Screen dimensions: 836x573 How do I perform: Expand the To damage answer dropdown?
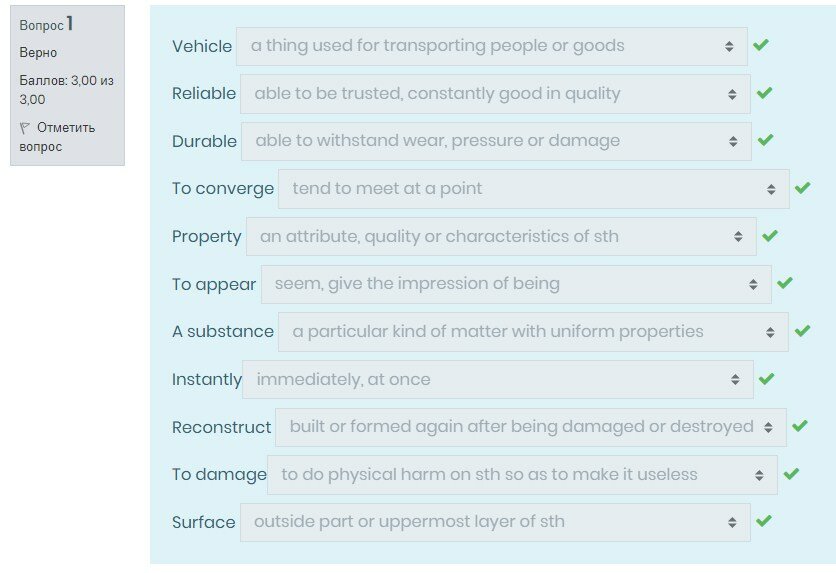(x=521, y=475)
